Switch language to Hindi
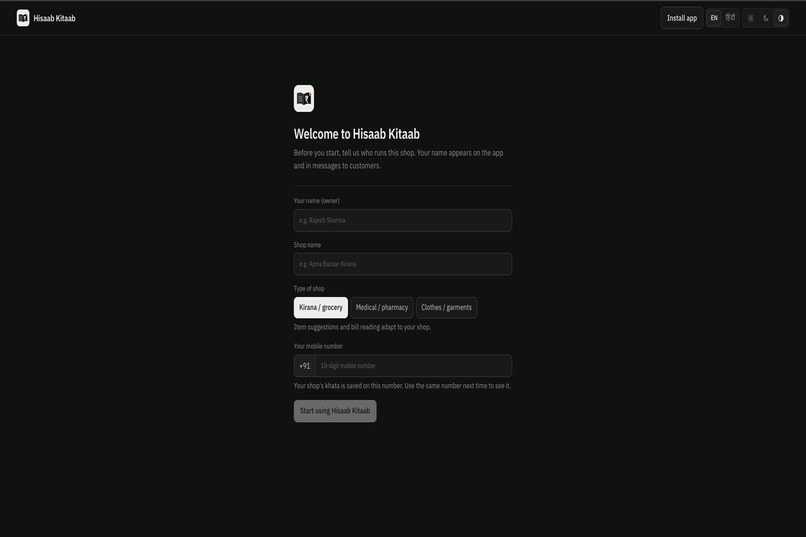Viewport: 806px width, 537px height. pyautogui.click(x=730, y=18)
